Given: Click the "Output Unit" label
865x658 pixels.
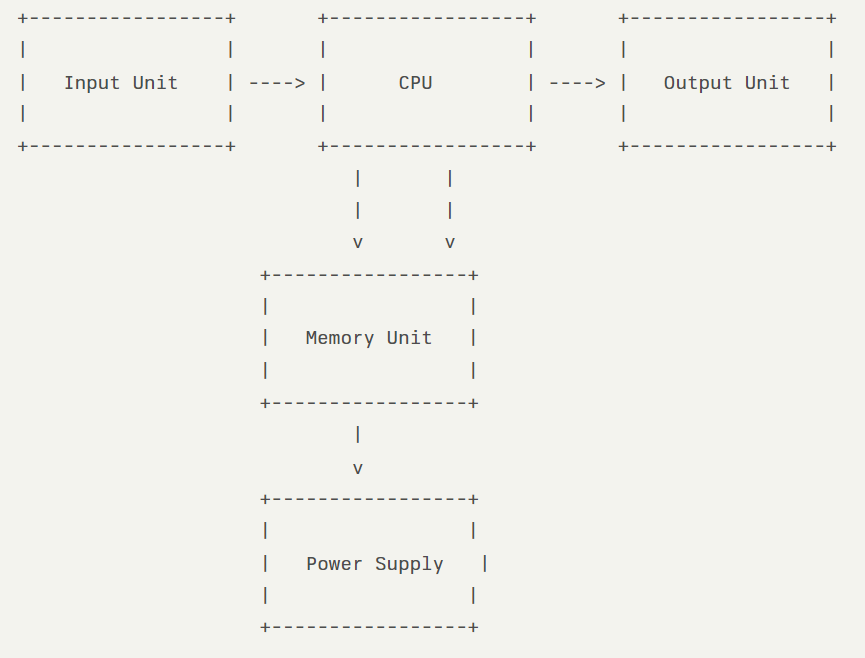Looking at the screenshot, I should (726, 83).
